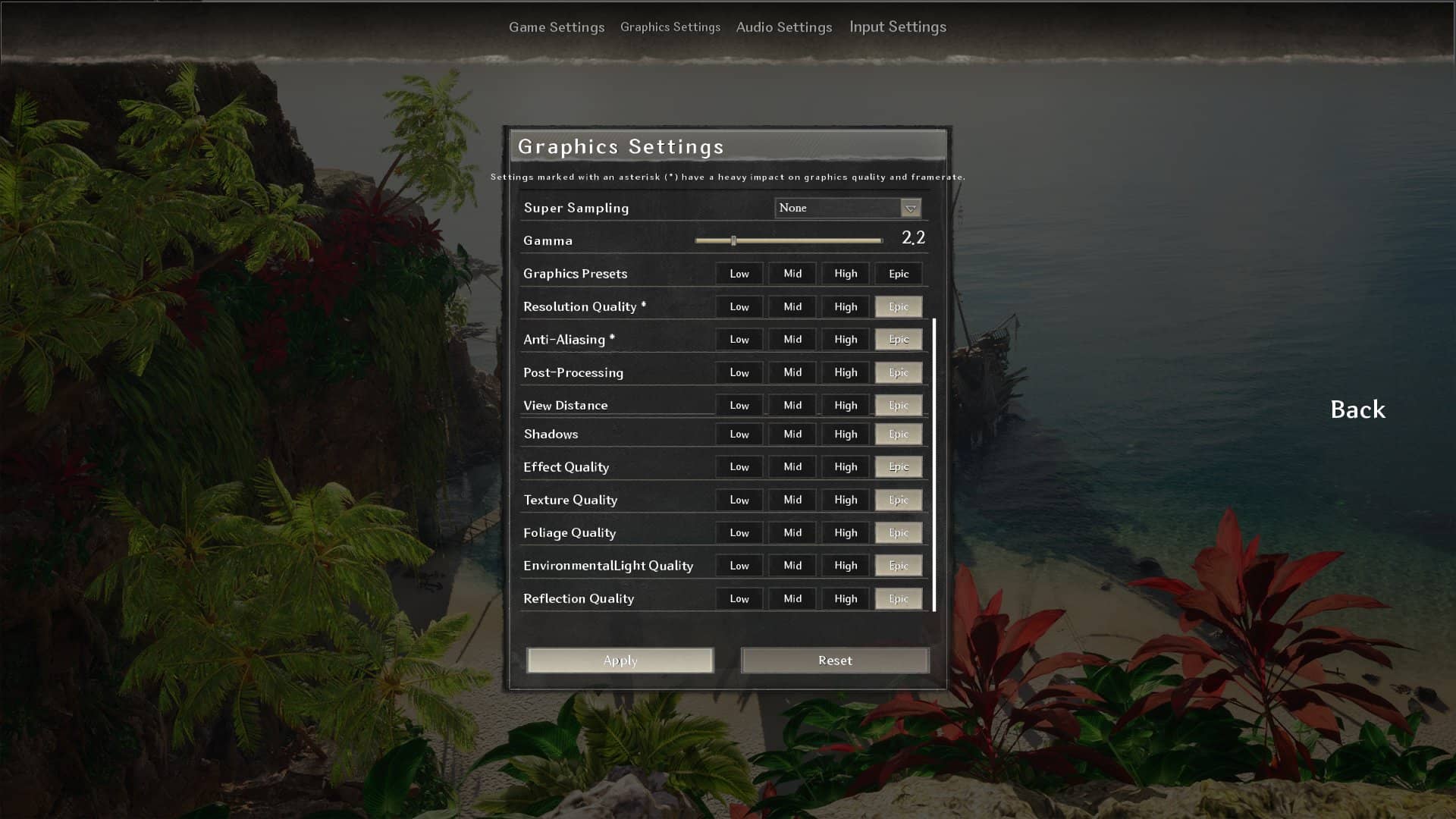Set Reflection Quality to Low
The image size is (1456, 819).
[x=739, y=598]
